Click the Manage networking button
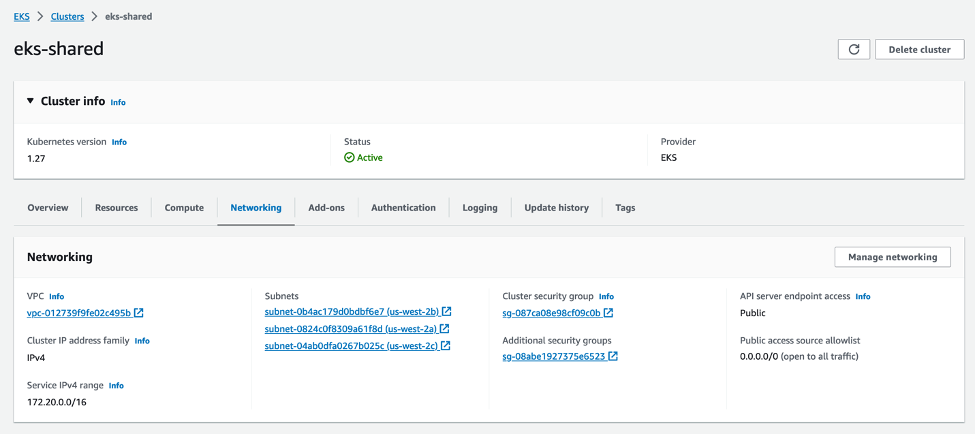 892,257
